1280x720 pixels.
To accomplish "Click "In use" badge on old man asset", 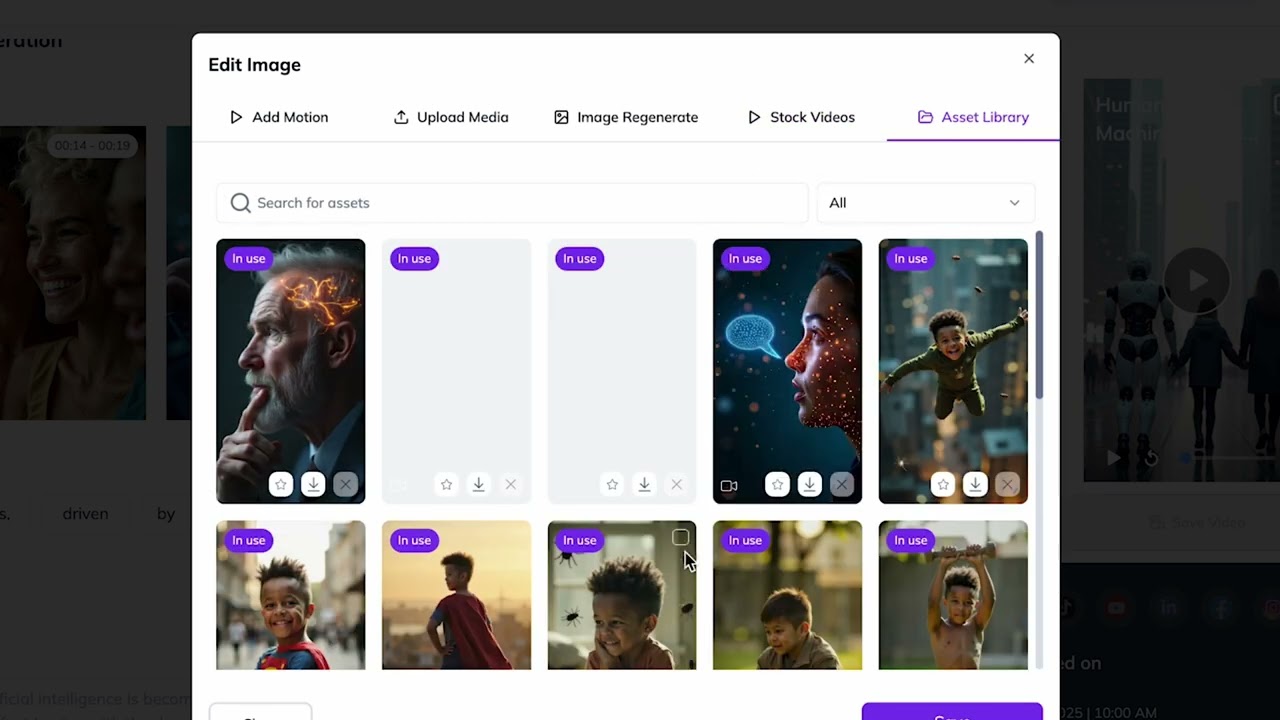I will tap(249, 259).
